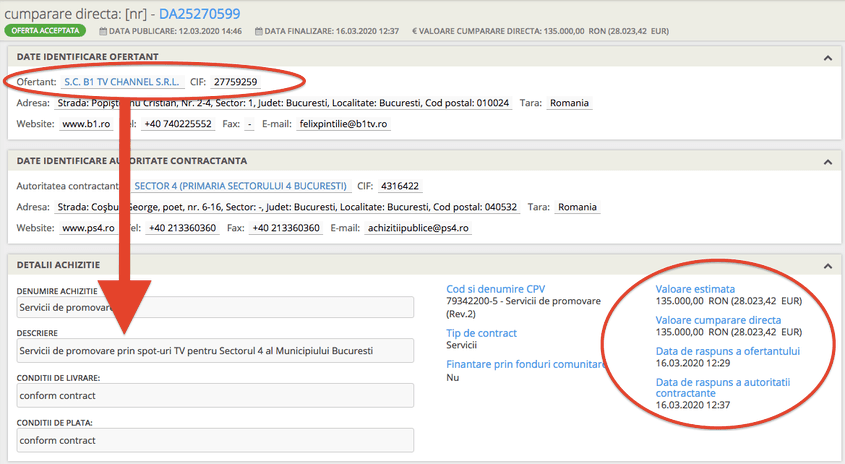
Task: Collapse the Detalii Achizitie section
Action: click(x=828, y=265)
